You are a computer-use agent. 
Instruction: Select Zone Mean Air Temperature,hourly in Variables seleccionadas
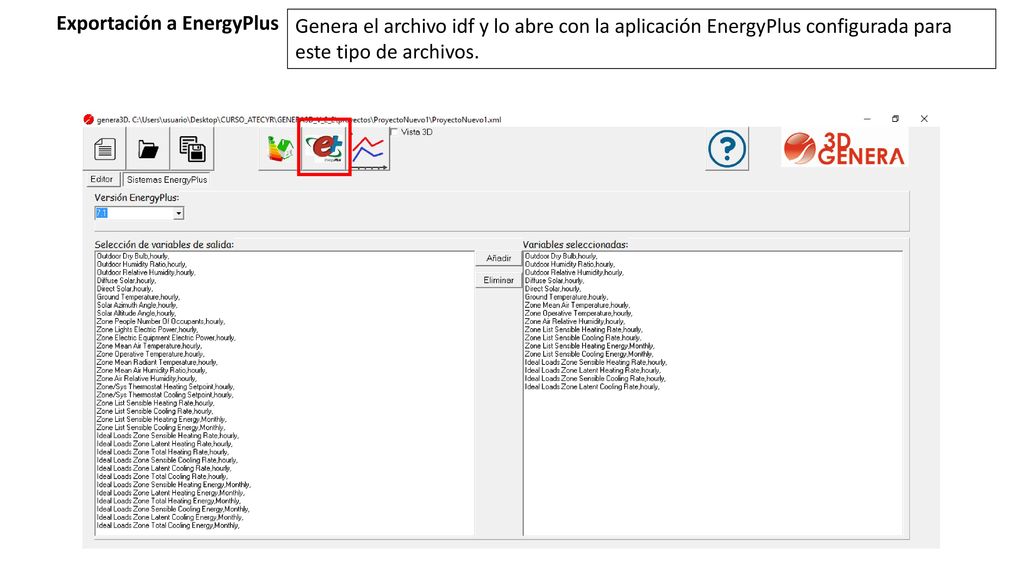point(578,305)
